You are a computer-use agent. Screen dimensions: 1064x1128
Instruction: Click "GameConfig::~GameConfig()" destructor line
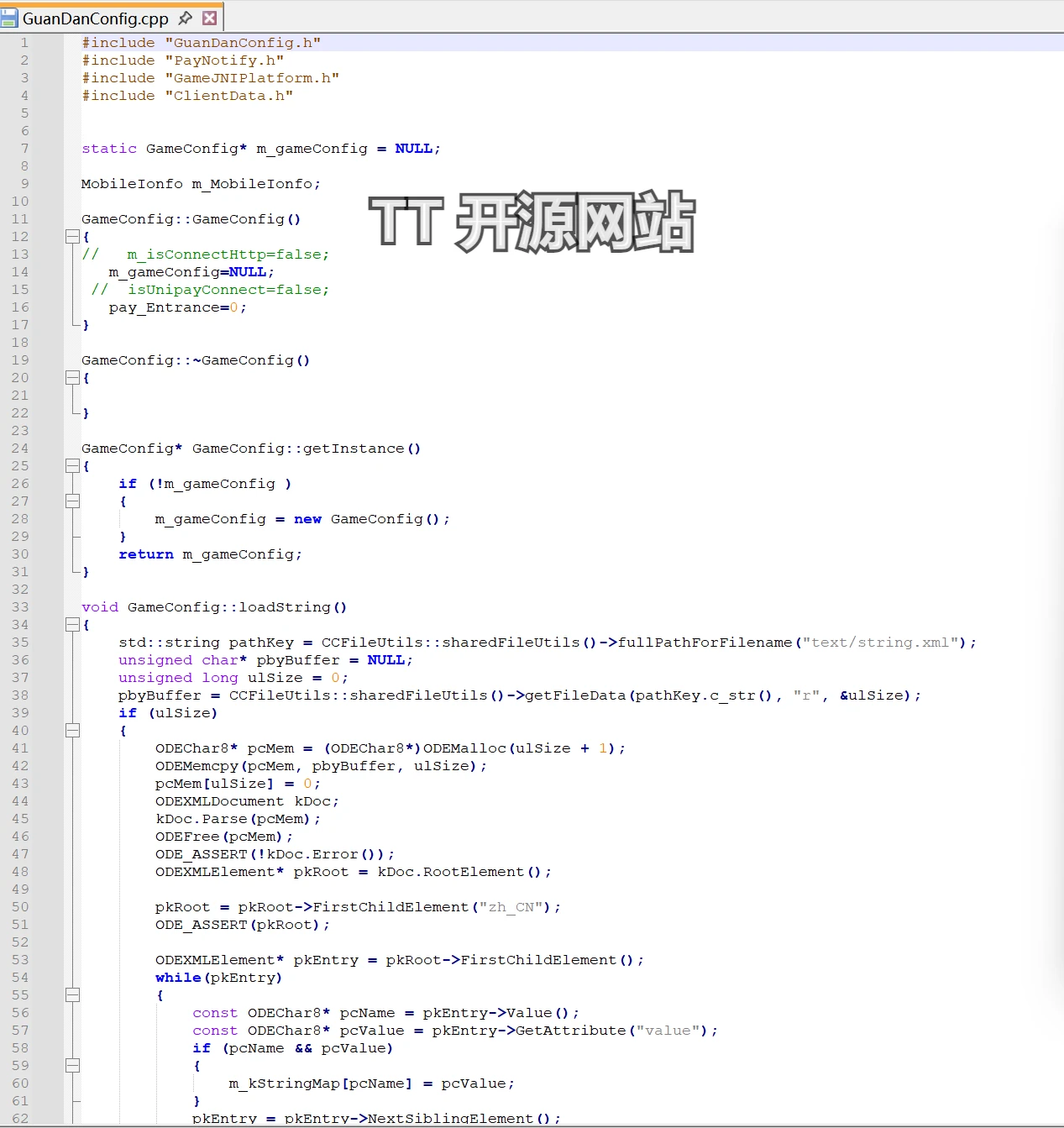point(196,360)
